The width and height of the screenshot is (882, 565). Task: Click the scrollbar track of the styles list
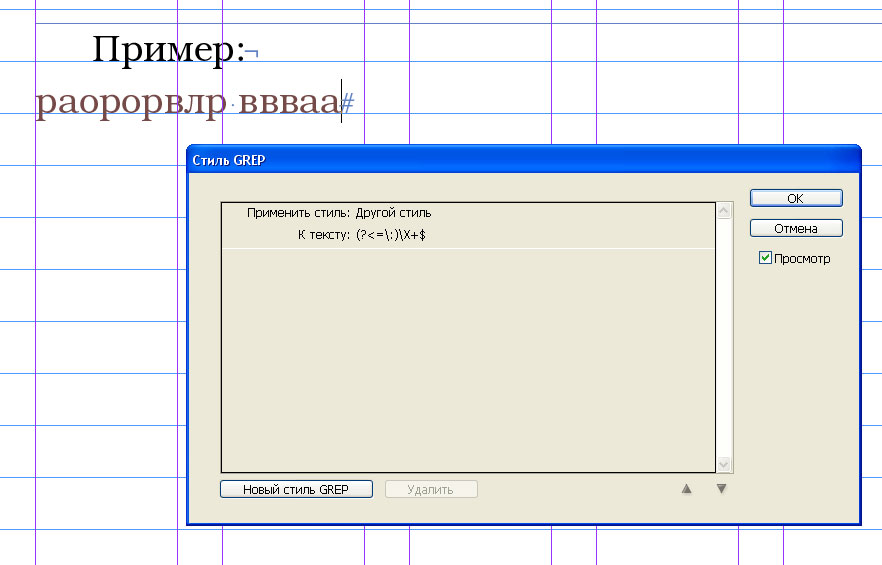coord(724,338)
